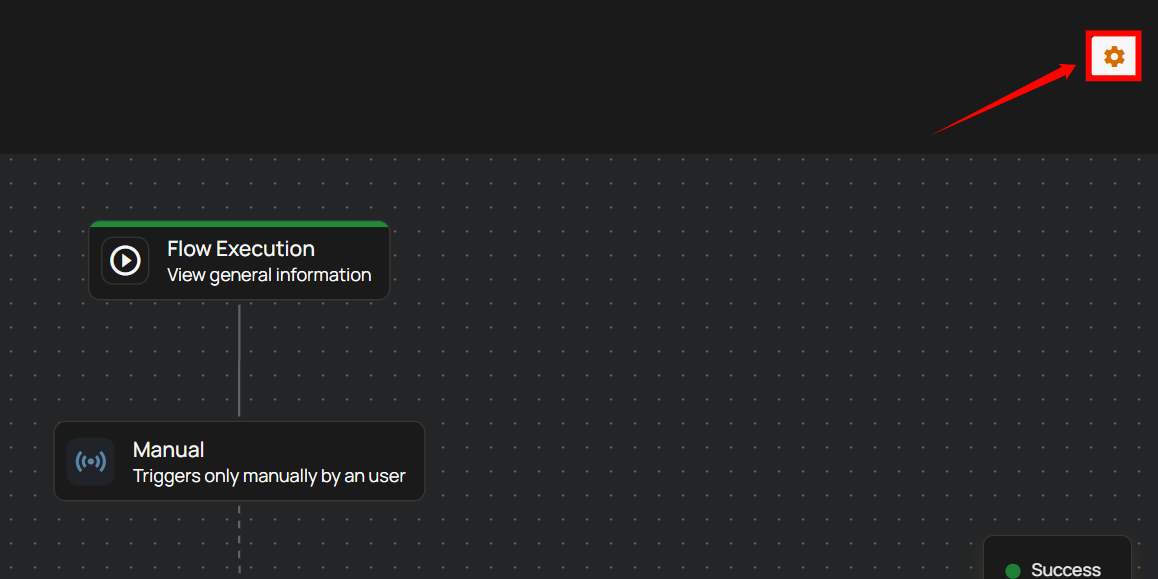Click the Success status text label

(1065, 569)
